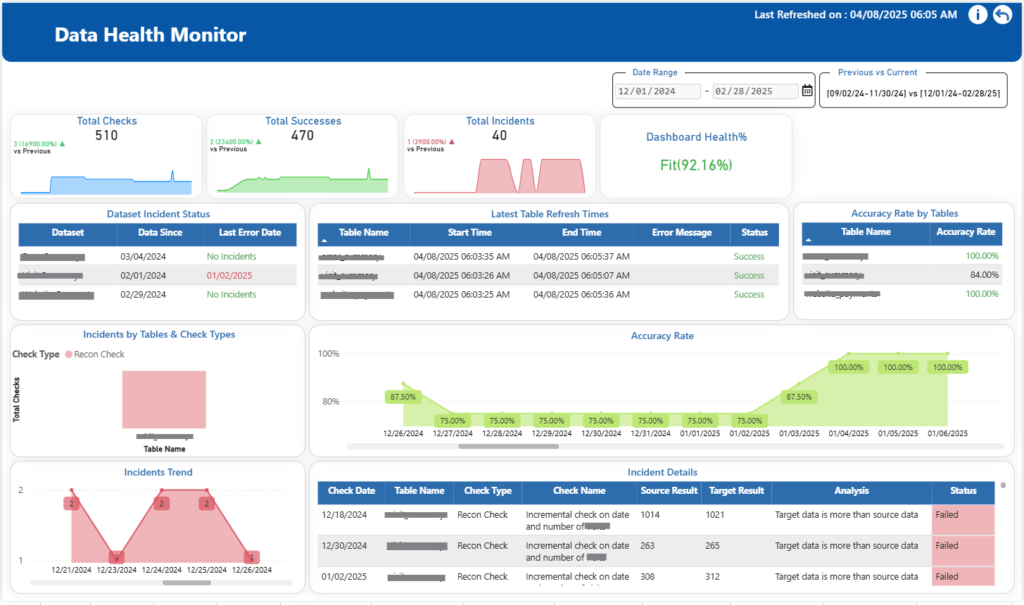Click the Recon Check legend color swatch
The height and width of the screenshot is (605, 1024).
(x=69, y=354)
